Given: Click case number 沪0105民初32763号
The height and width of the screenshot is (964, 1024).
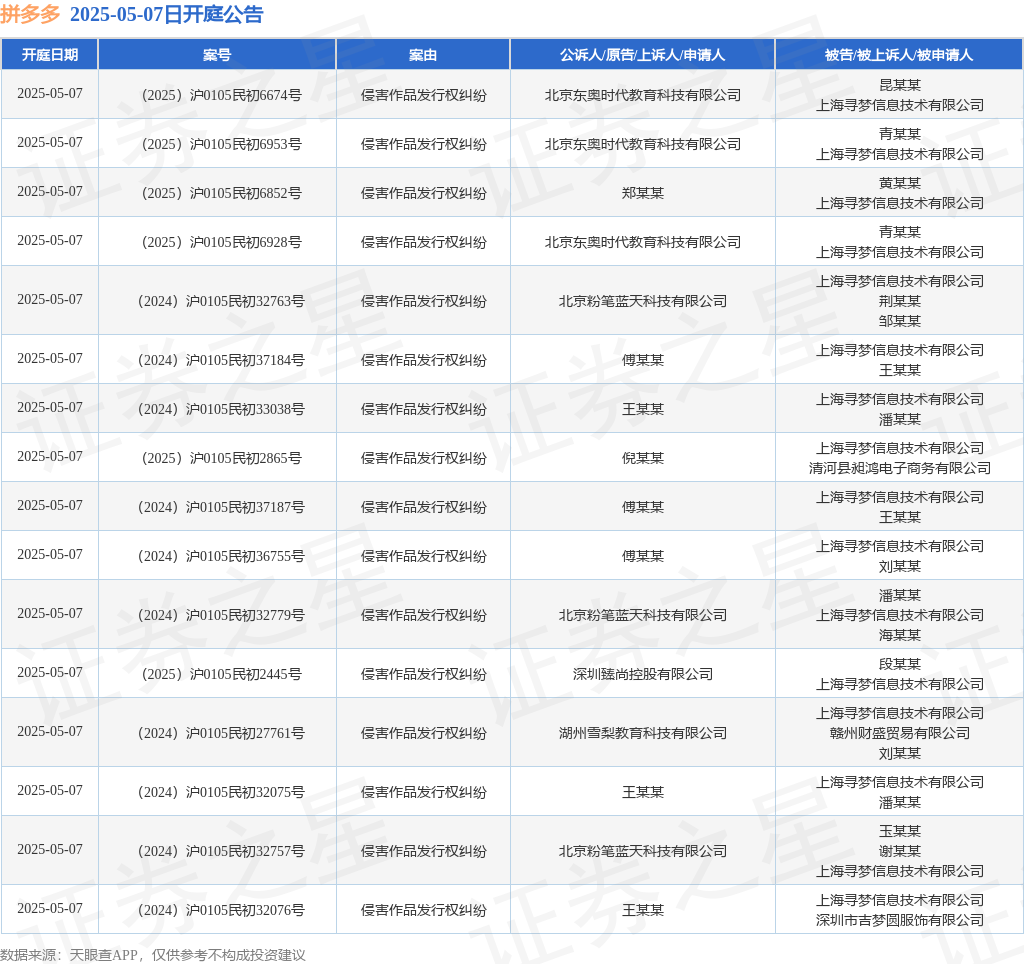Looking at the screenshot, I should coord(221,301).
